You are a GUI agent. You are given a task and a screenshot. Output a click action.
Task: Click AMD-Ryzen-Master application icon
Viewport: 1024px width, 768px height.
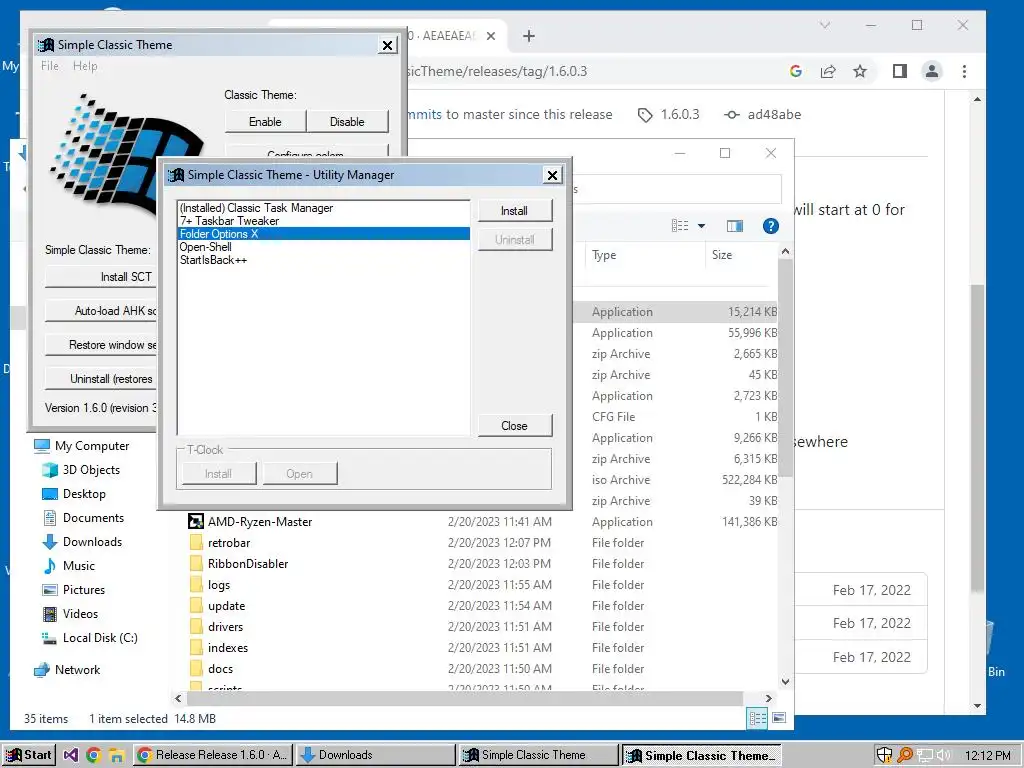pos(196,522)
